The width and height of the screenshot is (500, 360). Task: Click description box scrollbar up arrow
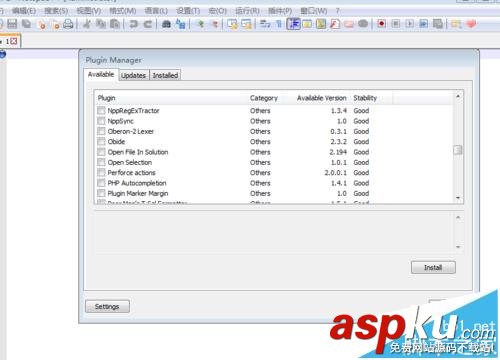coord(458,217)
